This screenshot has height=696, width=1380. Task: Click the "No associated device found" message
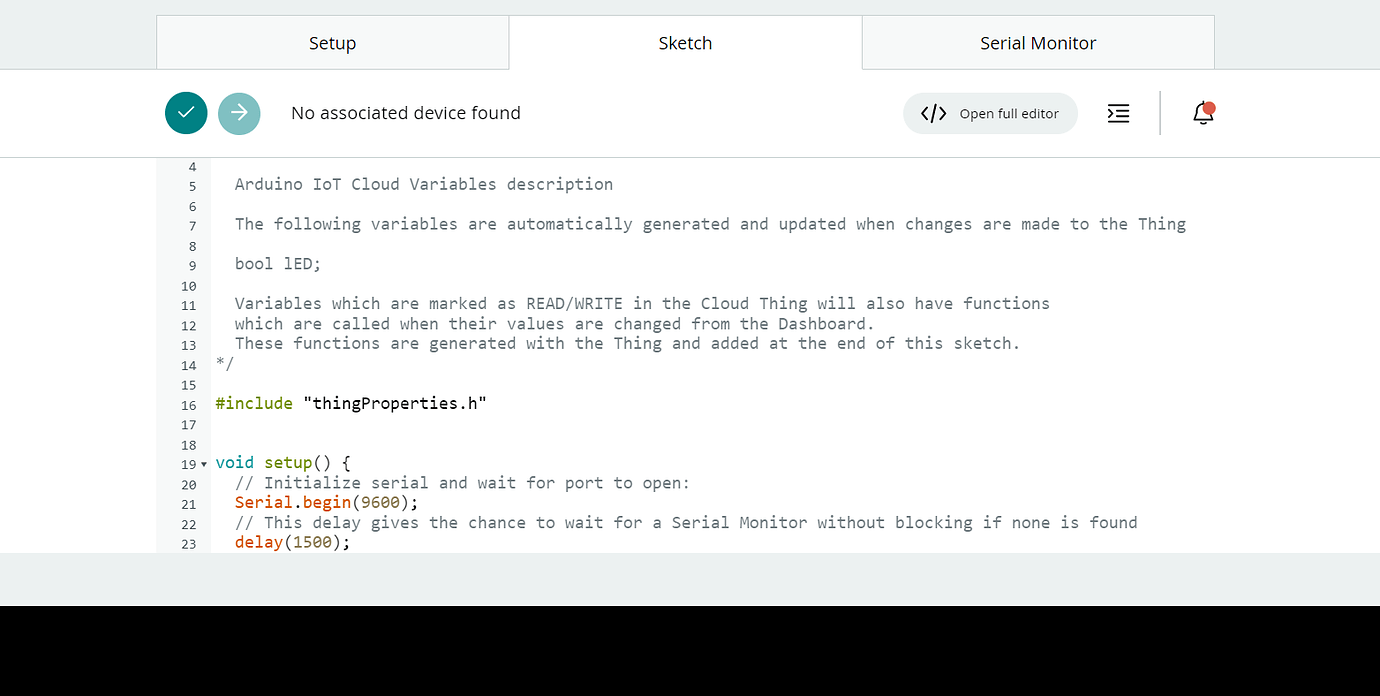tap(405, 113)
